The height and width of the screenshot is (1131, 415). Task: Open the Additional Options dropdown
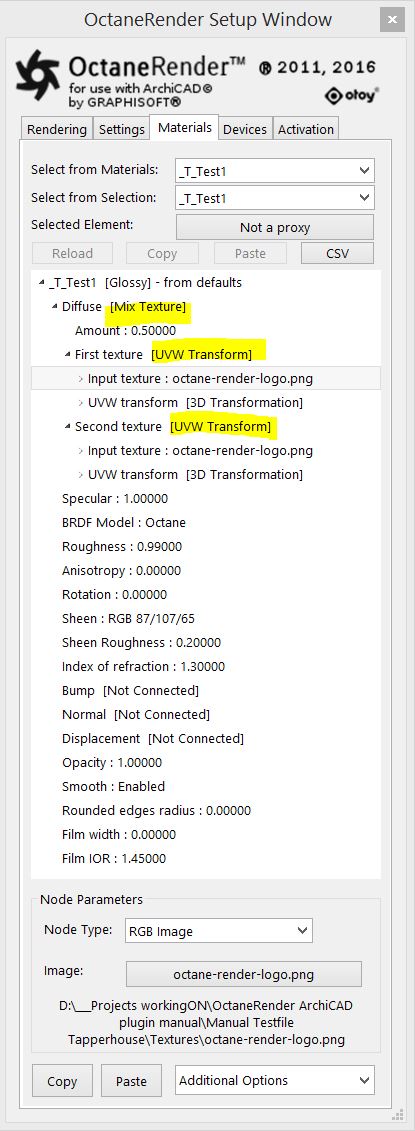tap(275, 1080)
